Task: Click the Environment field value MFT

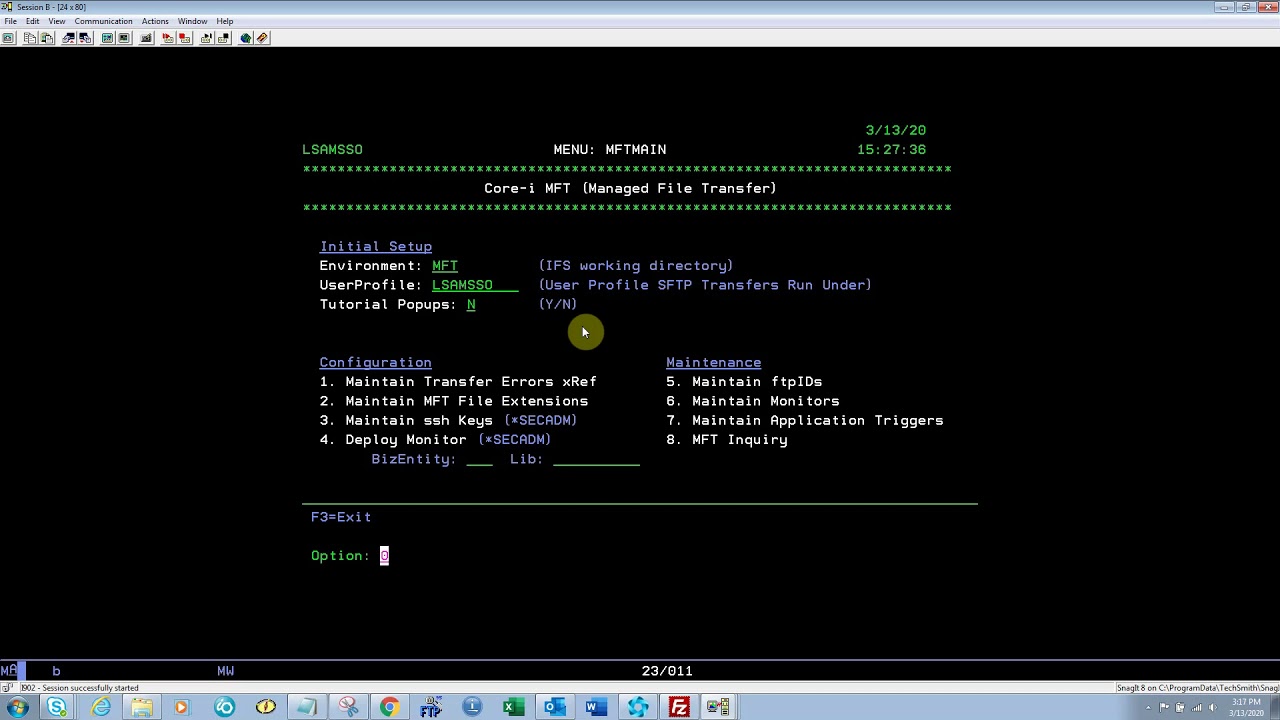Action: tap(445, 266)
